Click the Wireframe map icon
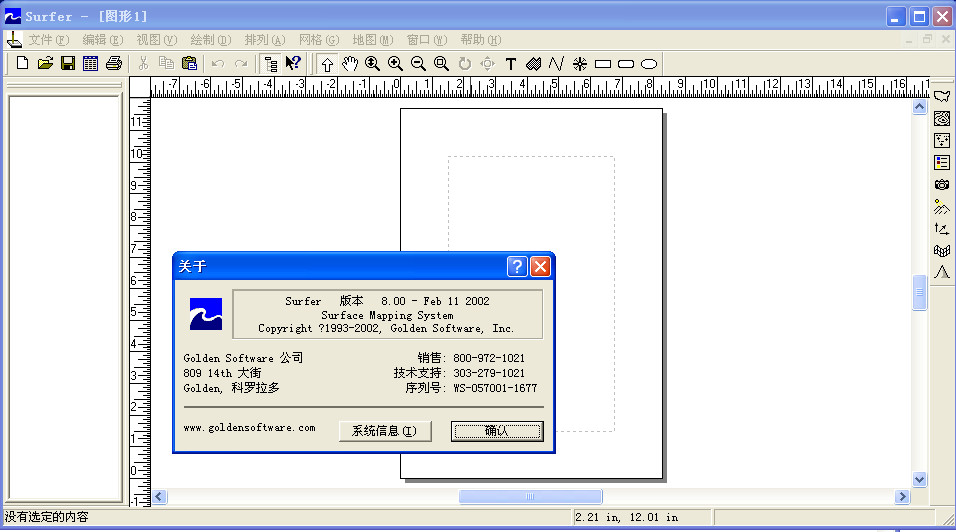This screenshot has height=532, width=956. click(942, 250)
